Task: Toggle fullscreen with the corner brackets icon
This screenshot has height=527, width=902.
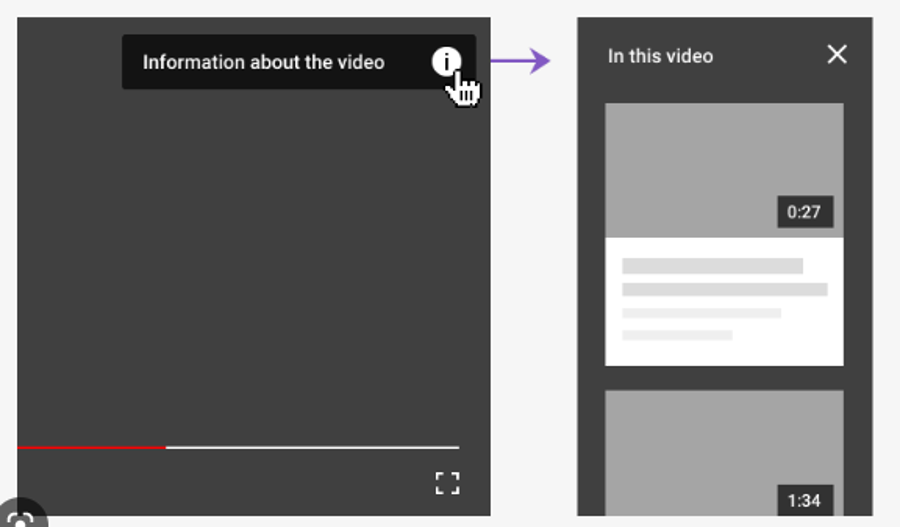Action: [448, 483]
